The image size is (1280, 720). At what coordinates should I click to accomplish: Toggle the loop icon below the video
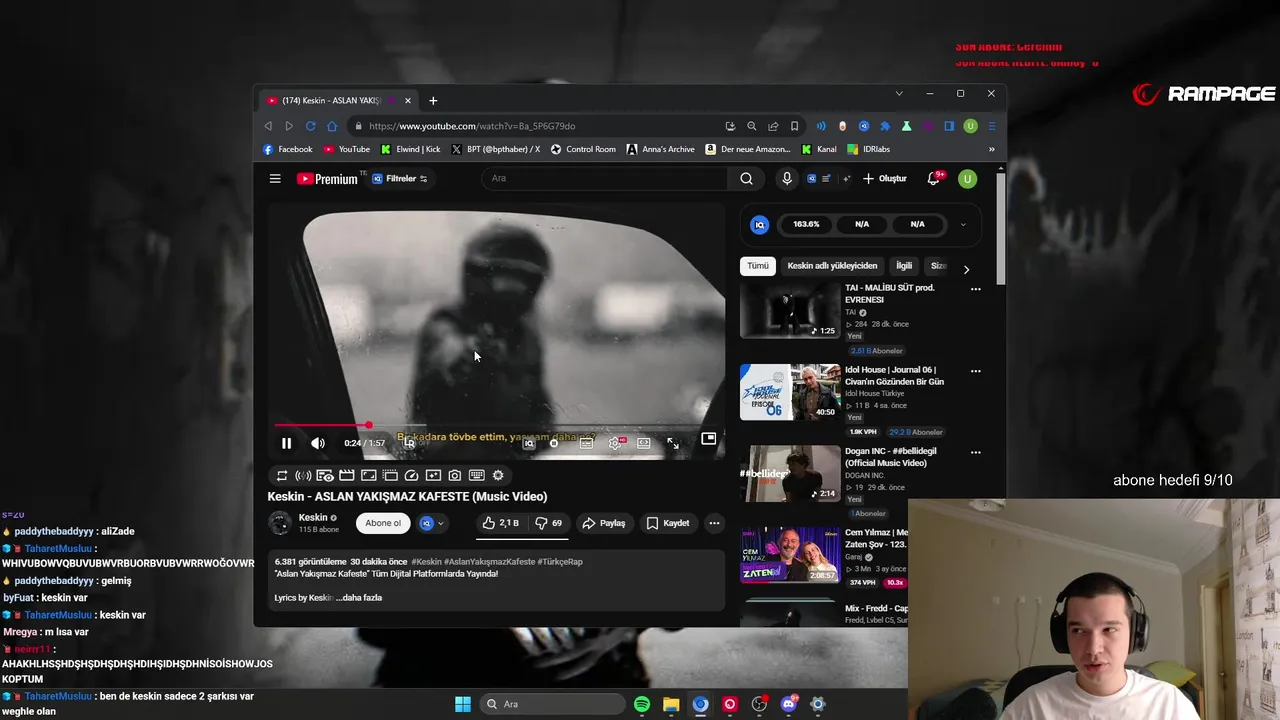point(282,476)
